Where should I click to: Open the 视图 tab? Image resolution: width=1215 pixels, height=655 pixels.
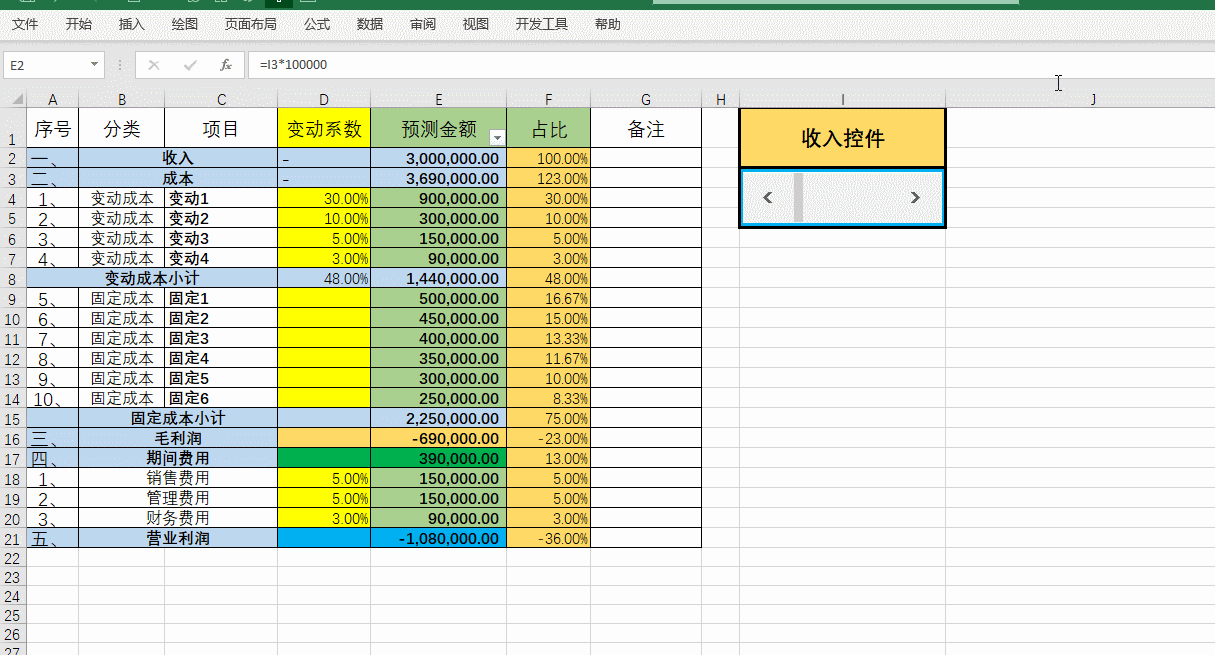tap(476, 24)
